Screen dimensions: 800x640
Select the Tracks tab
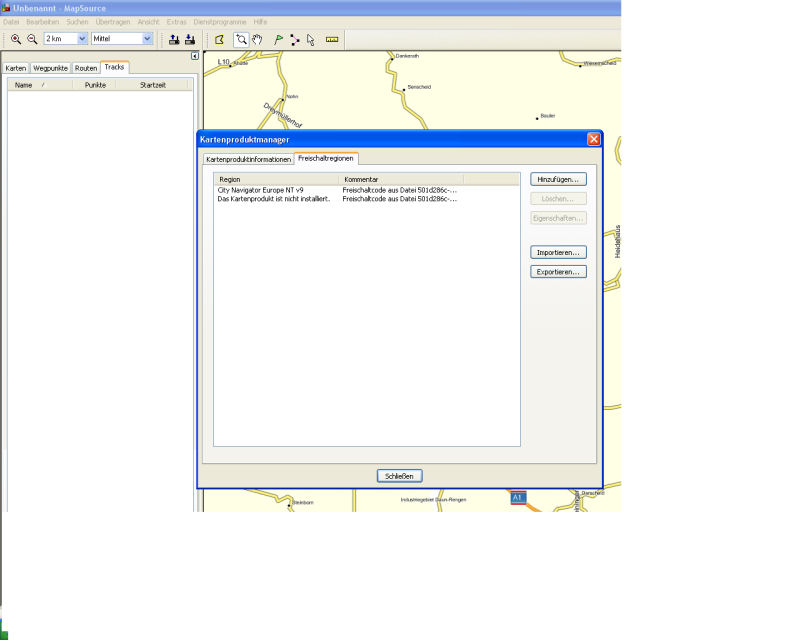click(114, 67)
